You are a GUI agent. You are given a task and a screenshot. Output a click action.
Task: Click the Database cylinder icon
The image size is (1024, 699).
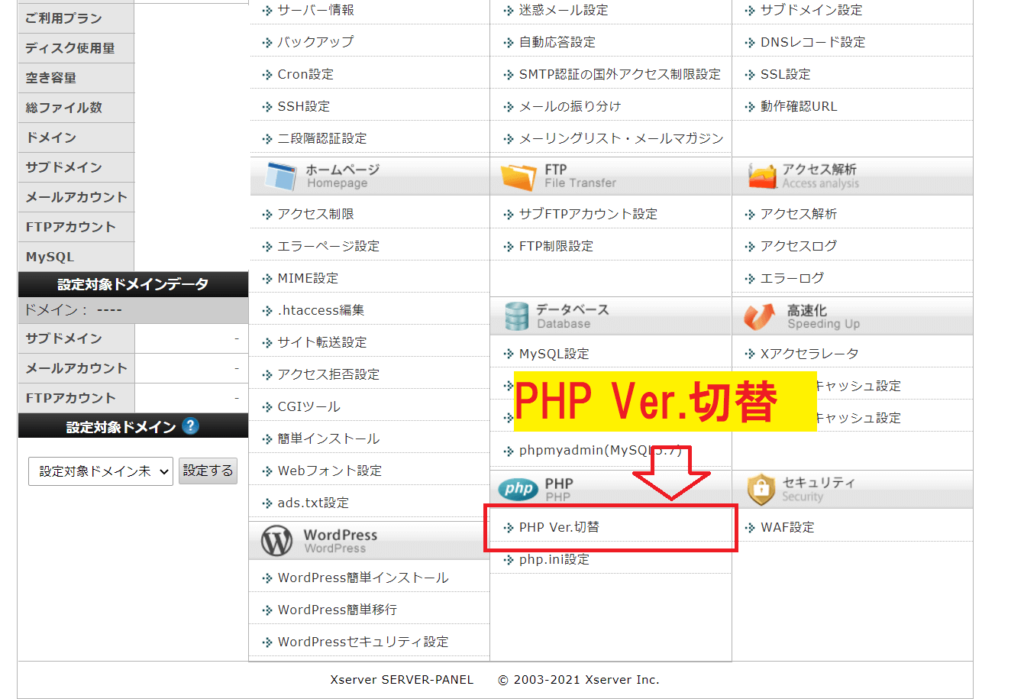click(517, 316)
